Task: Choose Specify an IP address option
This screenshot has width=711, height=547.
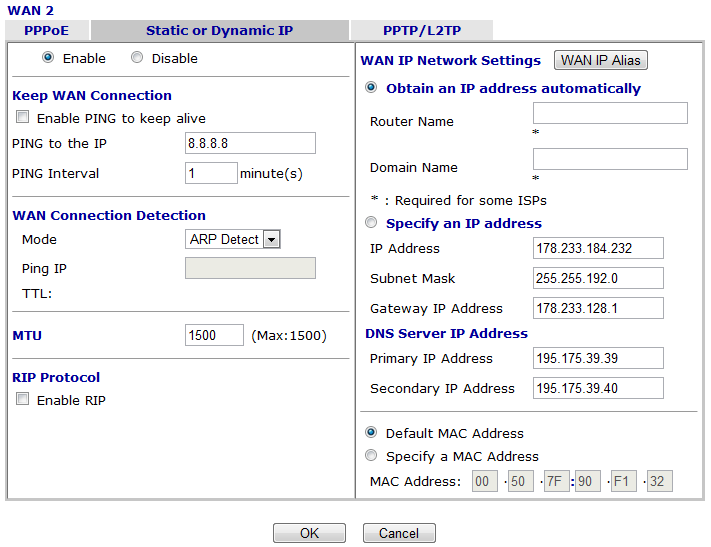Action: click(x=371, y=223)
